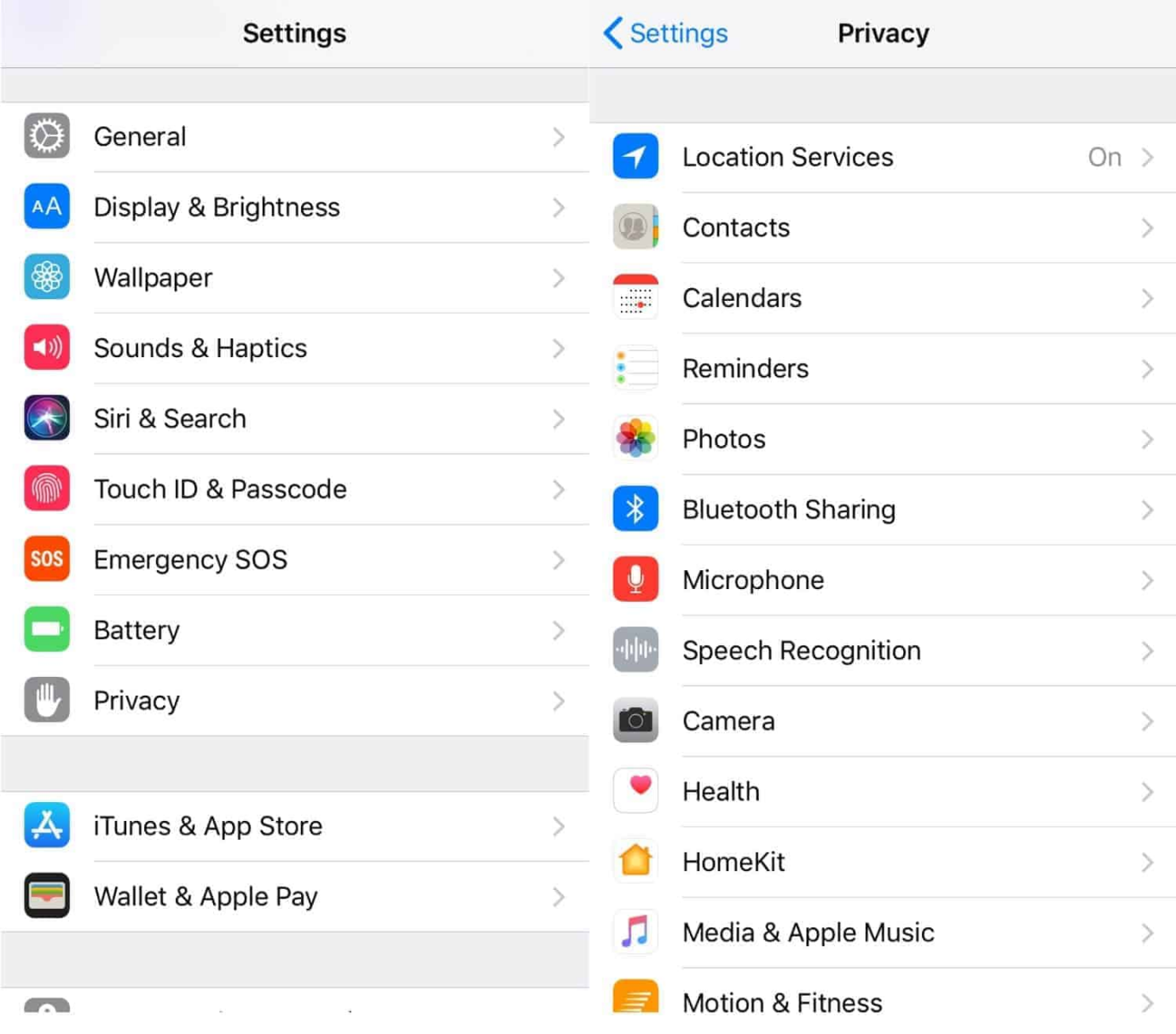Open Display & Brightness settings

pos(217,207)
